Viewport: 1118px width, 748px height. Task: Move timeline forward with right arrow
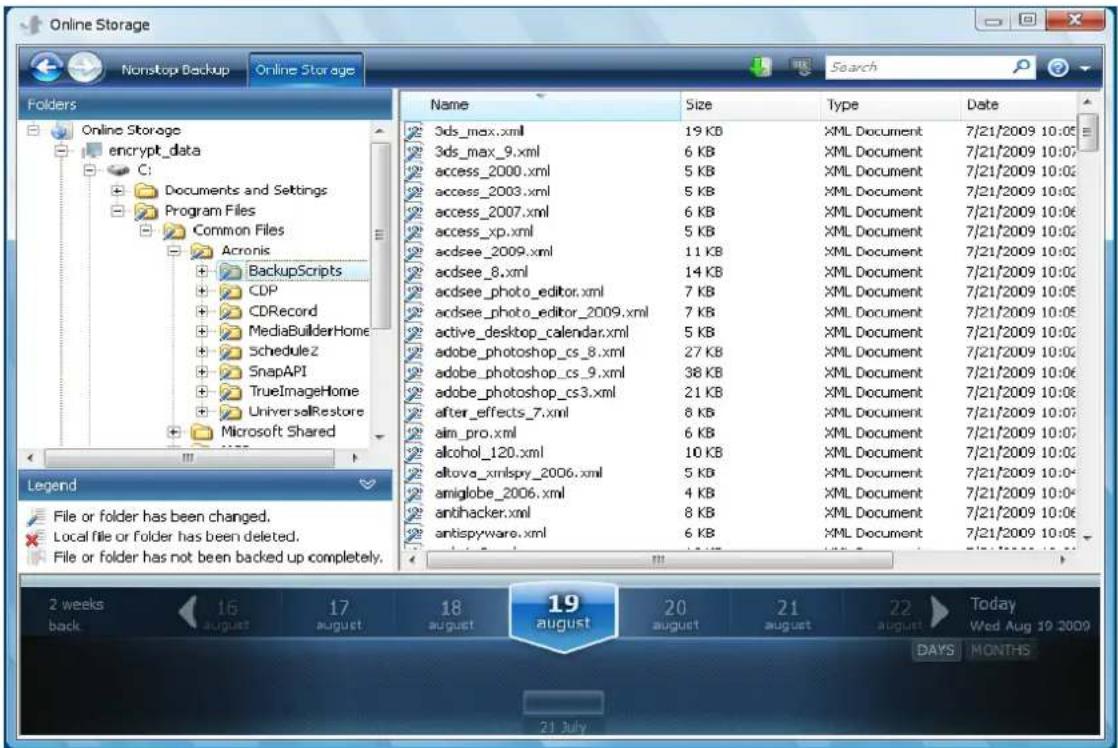point(940,612)
